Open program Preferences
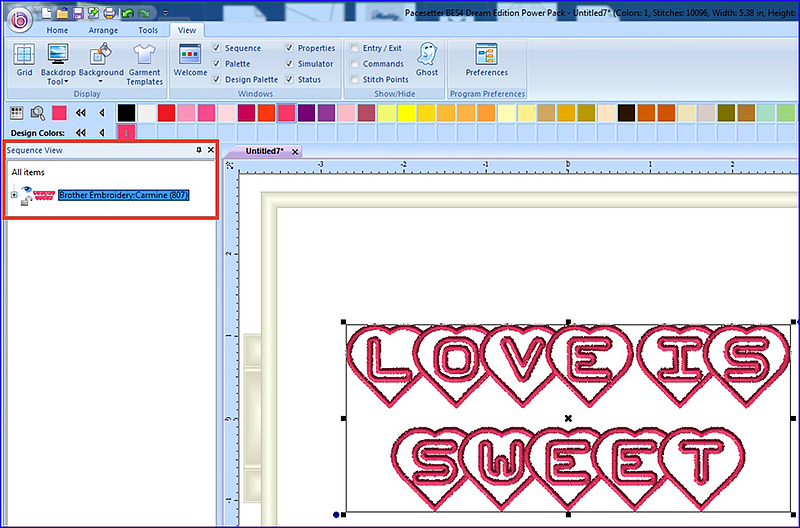Screen dimensions: 800x528 487,60
